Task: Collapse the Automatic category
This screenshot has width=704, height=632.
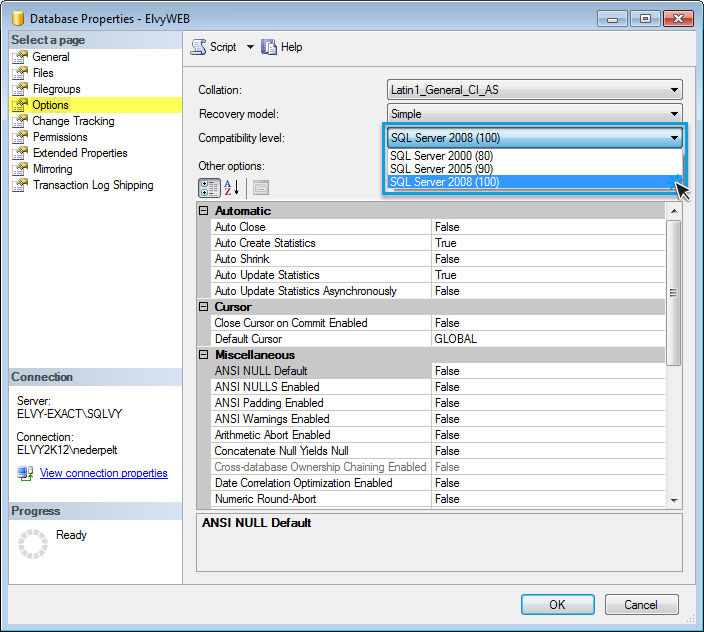Action: [203, 211]
